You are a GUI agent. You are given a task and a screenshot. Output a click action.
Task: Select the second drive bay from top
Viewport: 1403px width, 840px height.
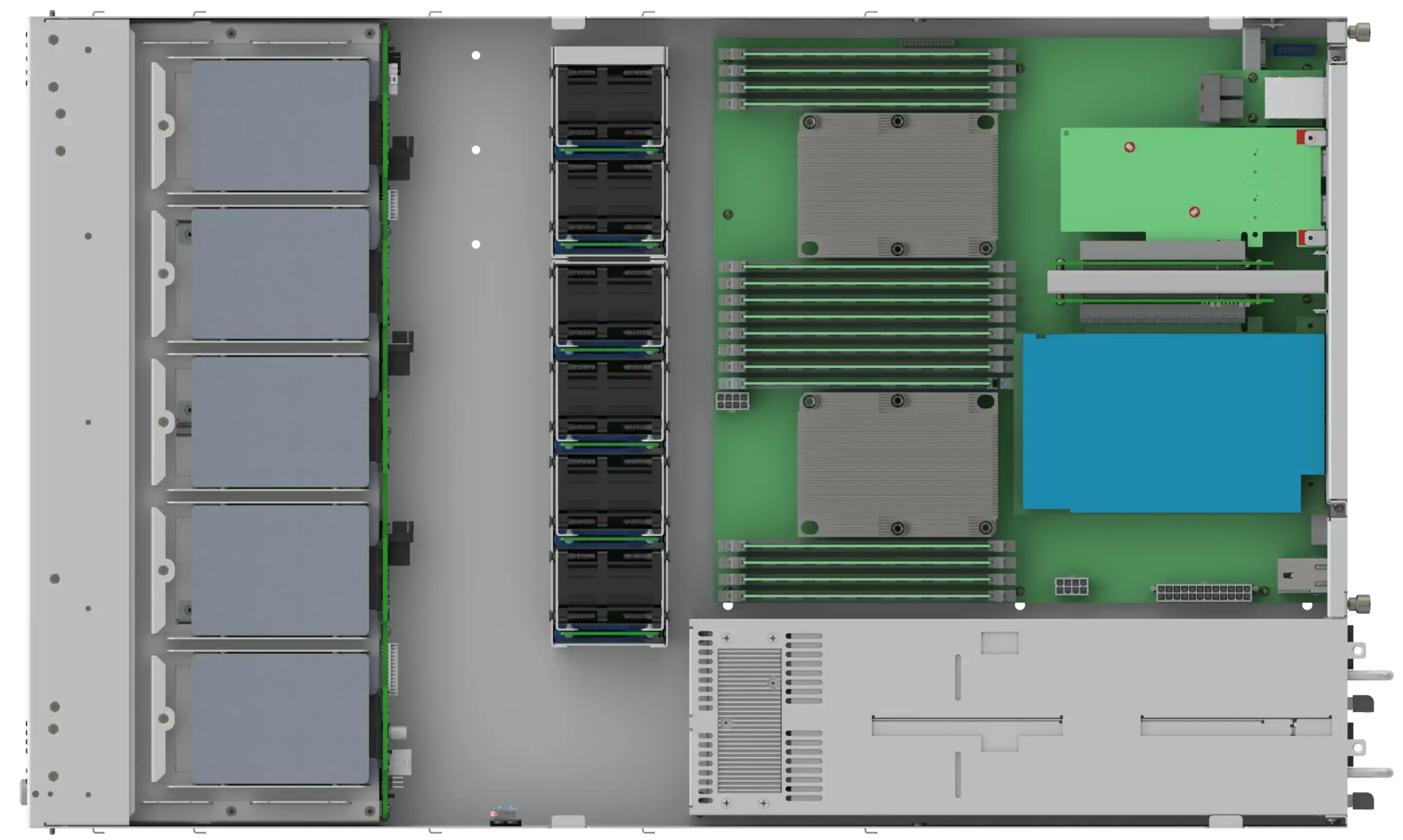280,274
